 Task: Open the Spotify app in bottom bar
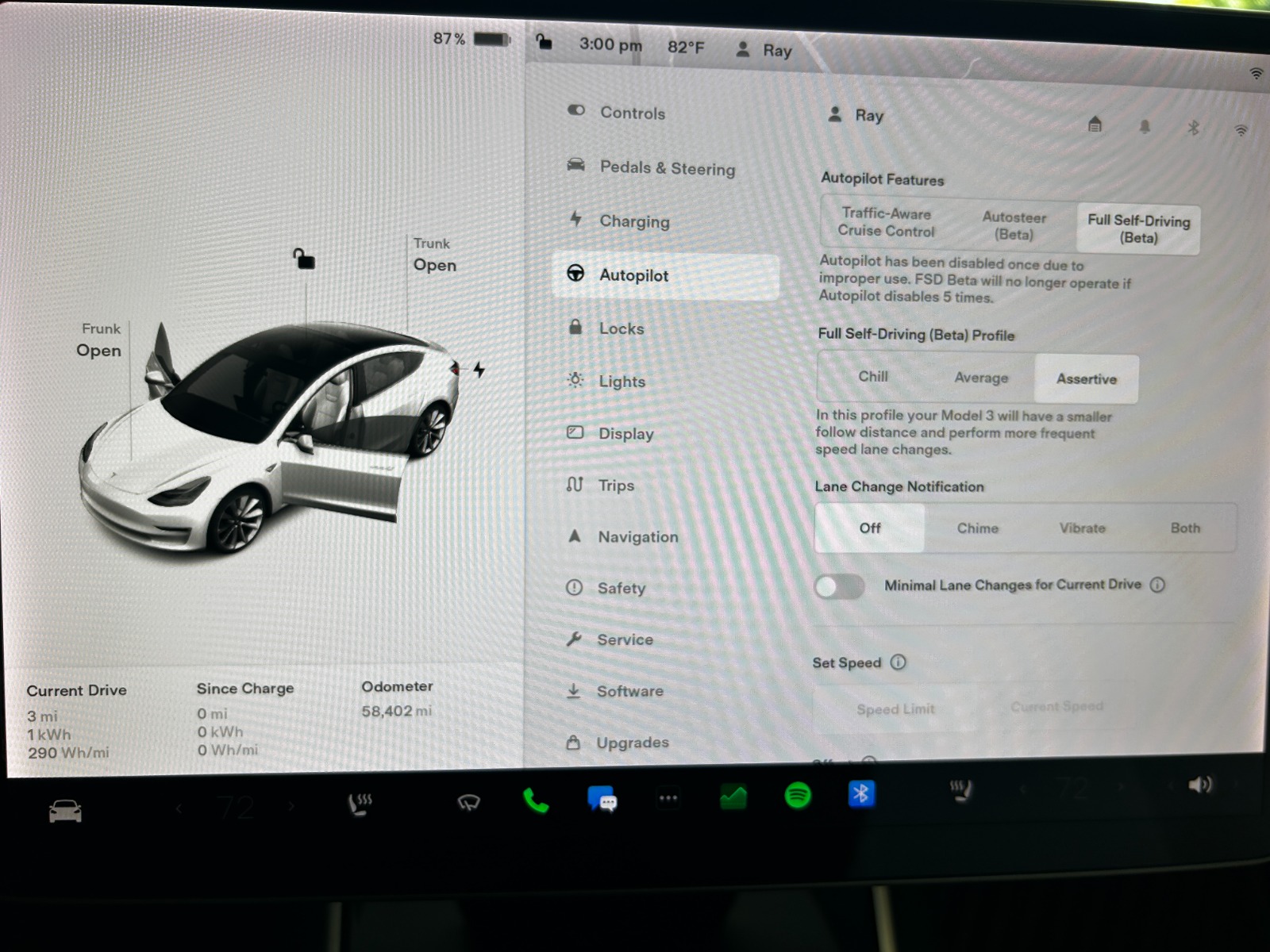(x=798, y=795)
